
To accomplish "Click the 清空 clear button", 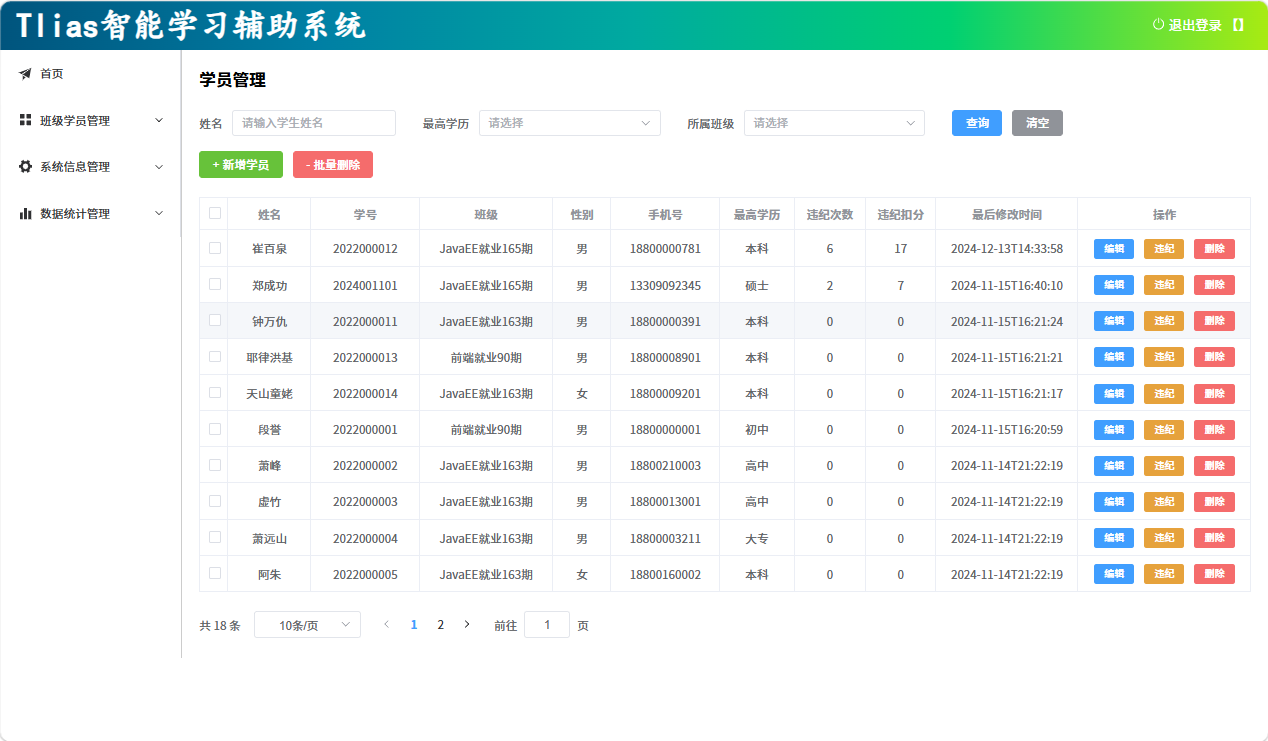I will 1037,123.
